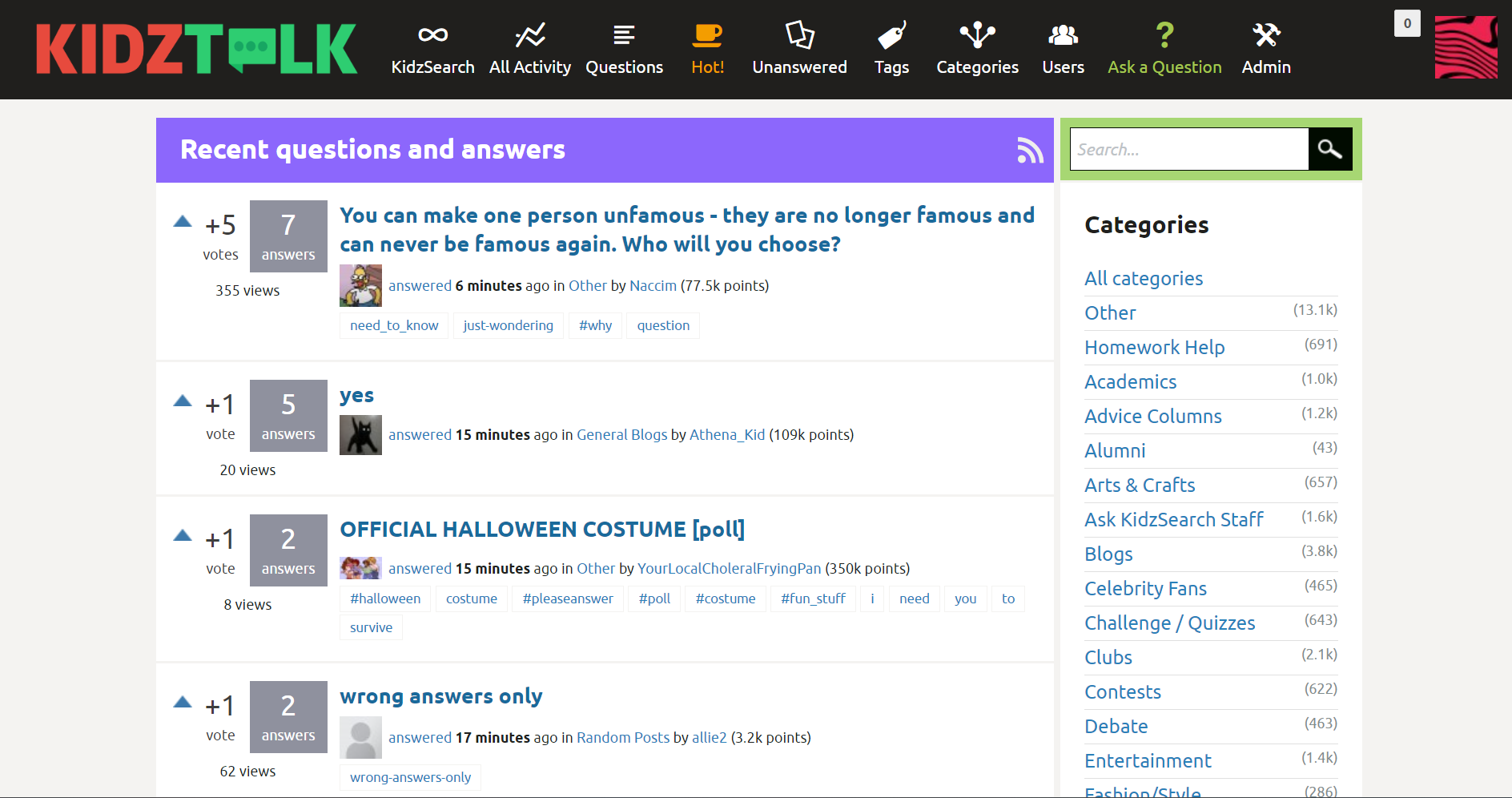
Task: Open Athena_Kid's black cat avatar
Action: [360, 435]
